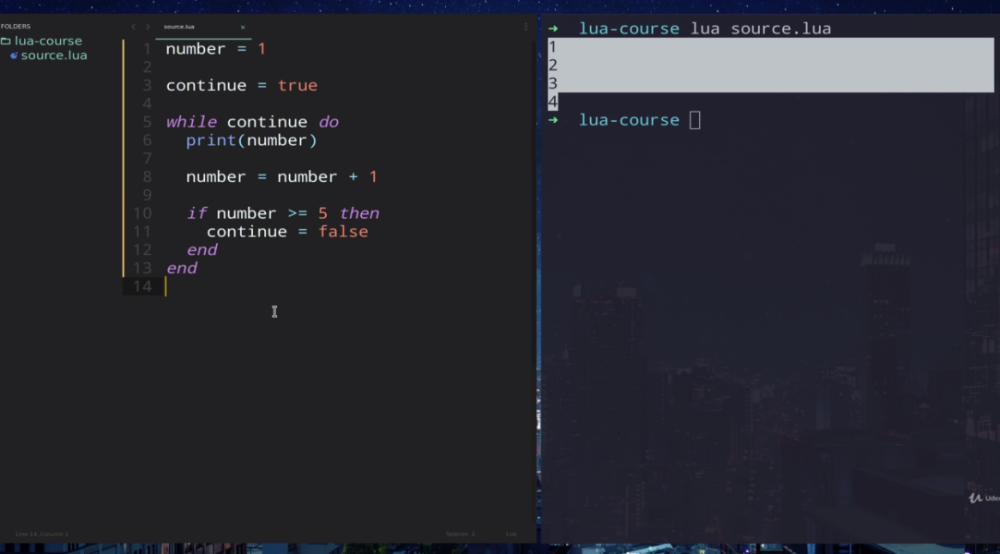
Task: Click the lua-course folder icon in sidebar
Action: [6, 41]
